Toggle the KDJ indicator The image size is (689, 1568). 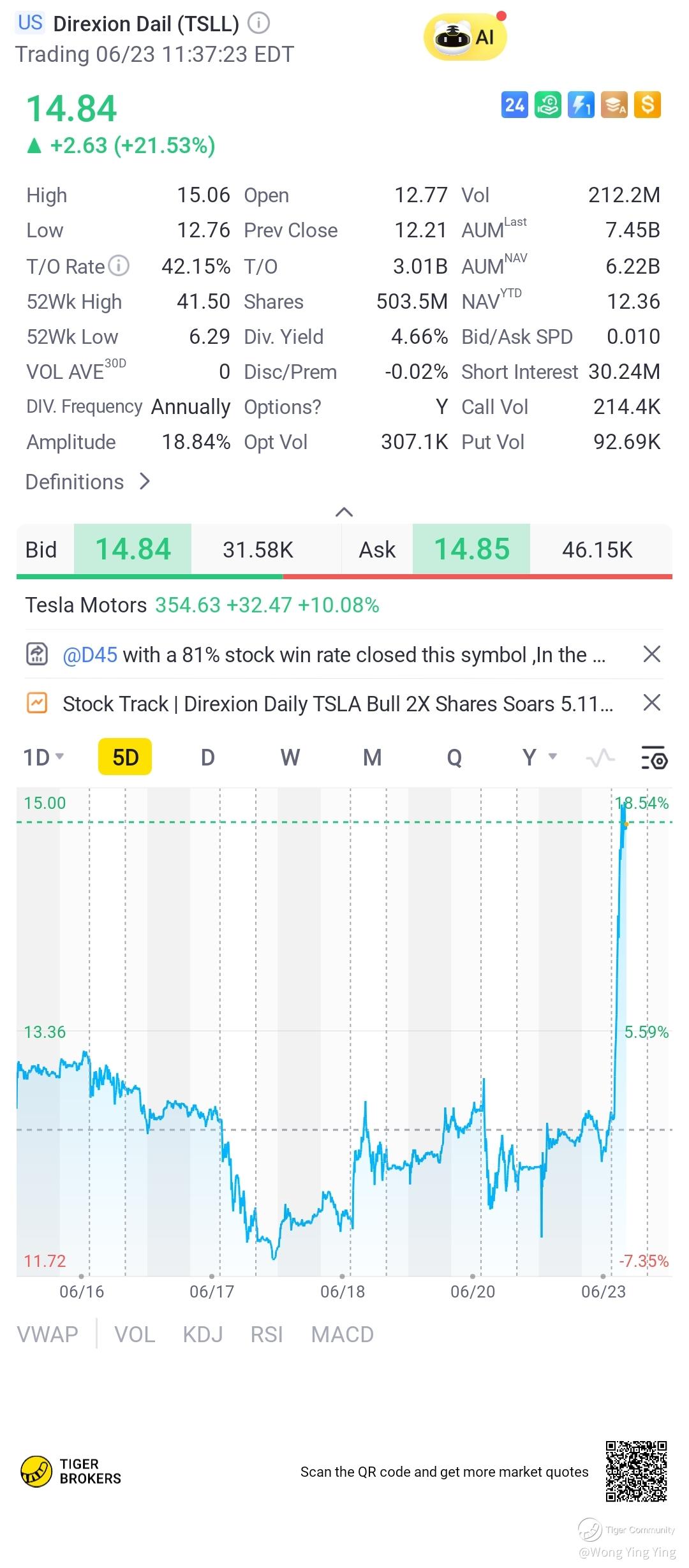[203, 1335]
